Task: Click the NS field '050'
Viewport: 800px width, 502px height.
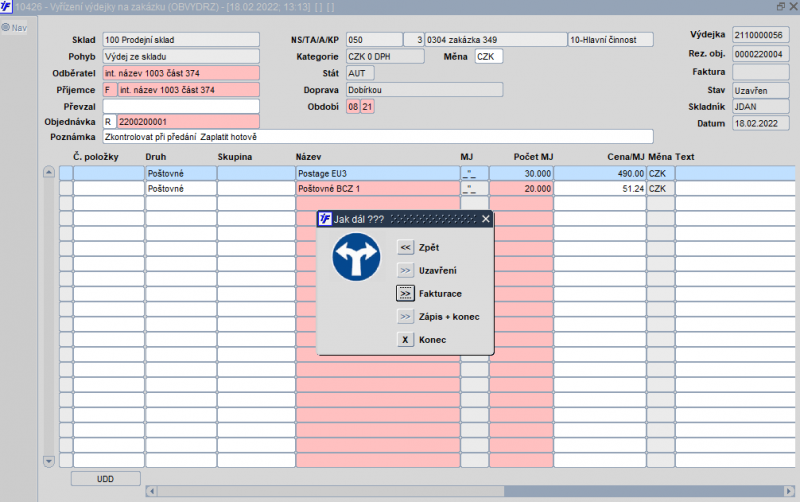Action: click(x=374, y=40)
